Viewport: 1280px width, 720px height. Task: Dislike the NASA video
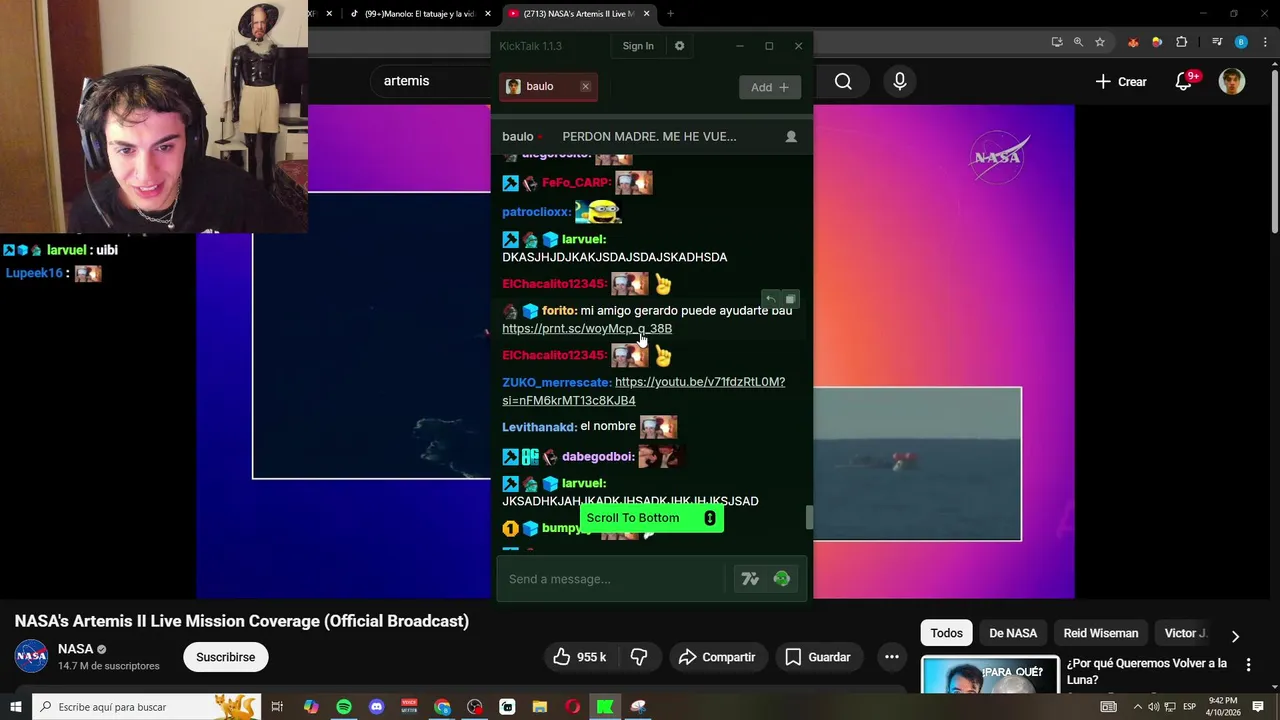[x=638, y=657]
